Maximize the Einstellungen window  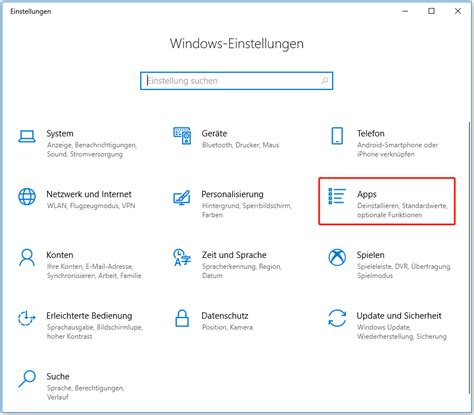tap(431, 11)
